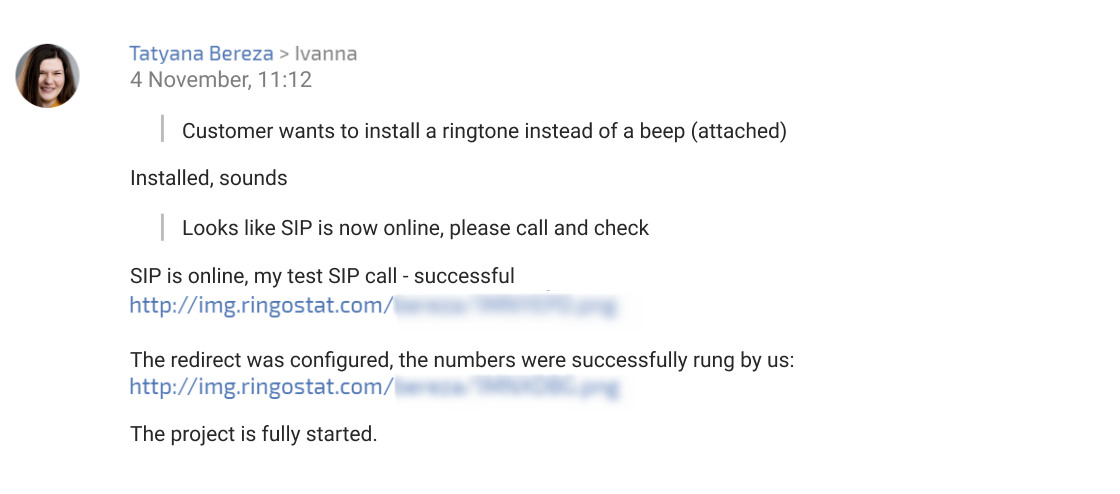Screen dimensions: 1120x494
Task: Open Tatyana Bereza's profile photo
Action: pos(47,76)
